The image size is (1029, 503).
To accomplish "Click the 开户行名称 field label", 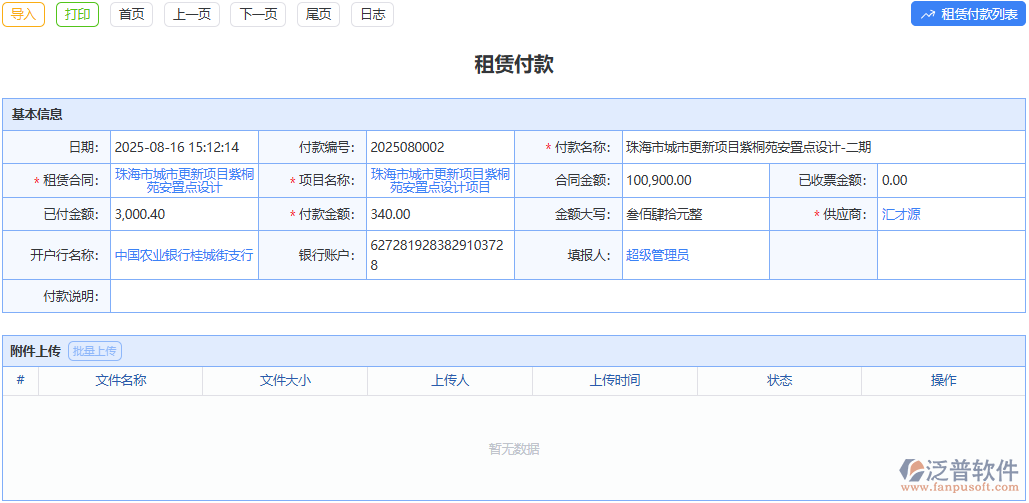I will pos(65,255).
